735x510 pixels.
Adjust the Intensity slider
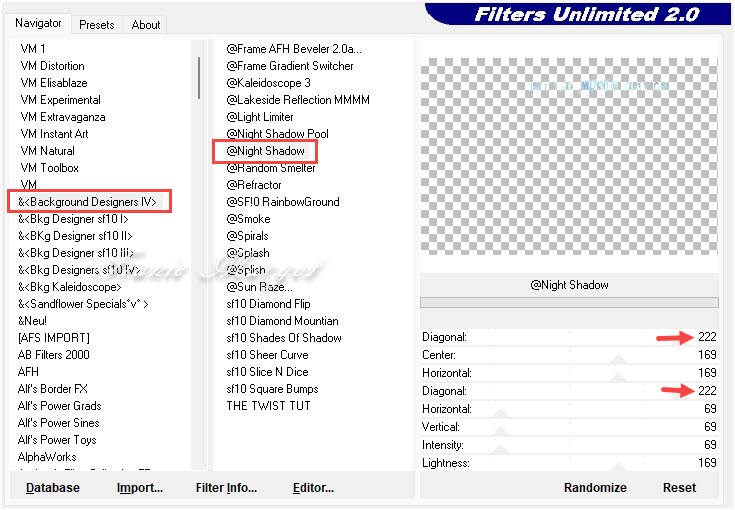(569, 445)
